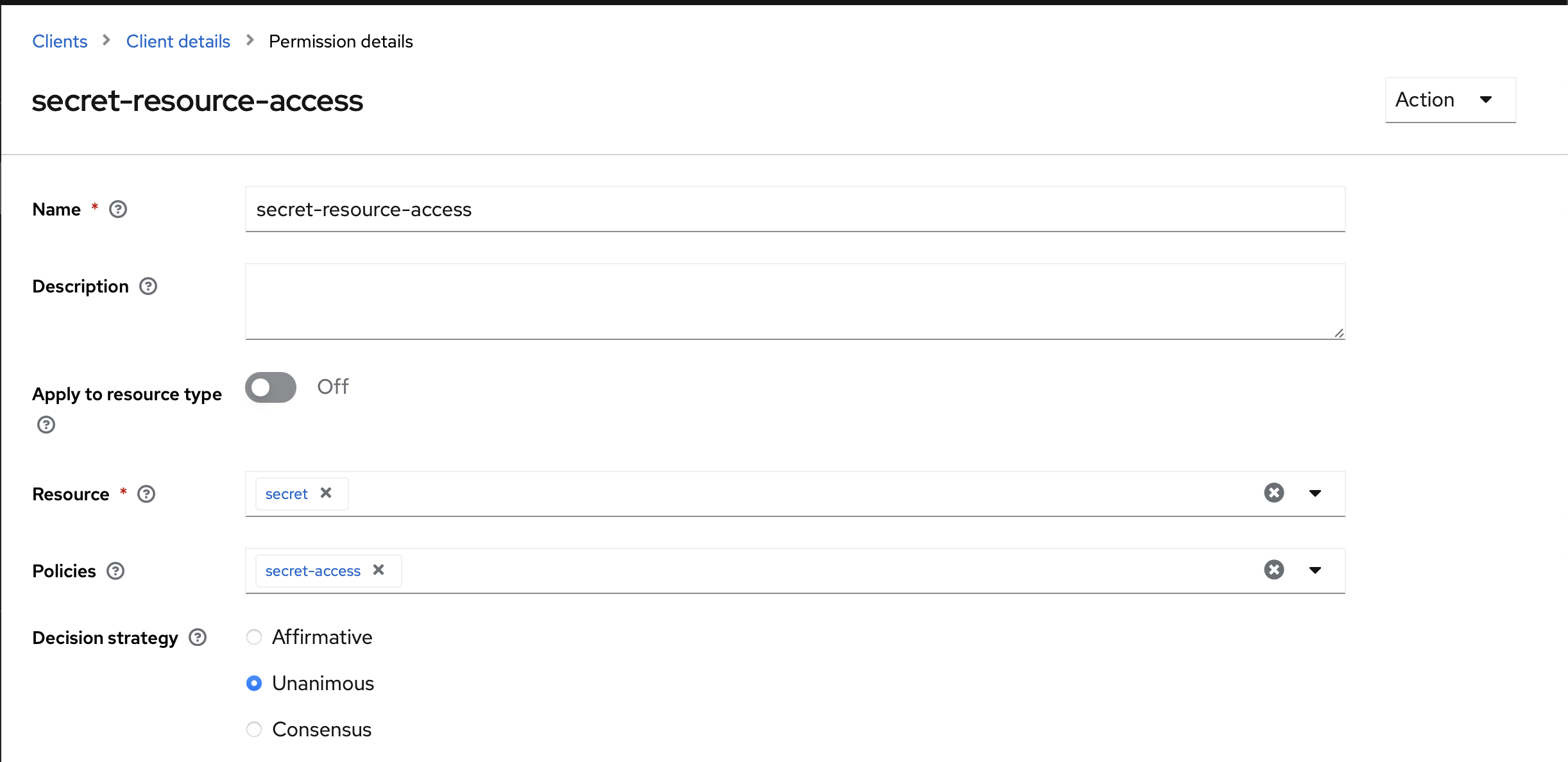Click into the Description text area
This screenshot has height=762, width=1568.
tap(795, 301)
